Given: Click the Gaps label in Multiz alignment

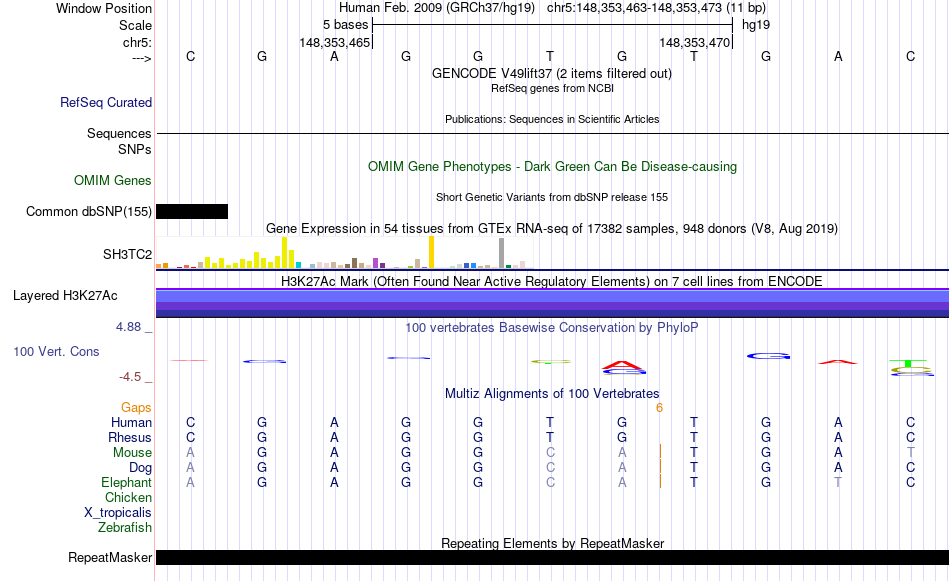Looking at the screenshot, I should 136,408.
